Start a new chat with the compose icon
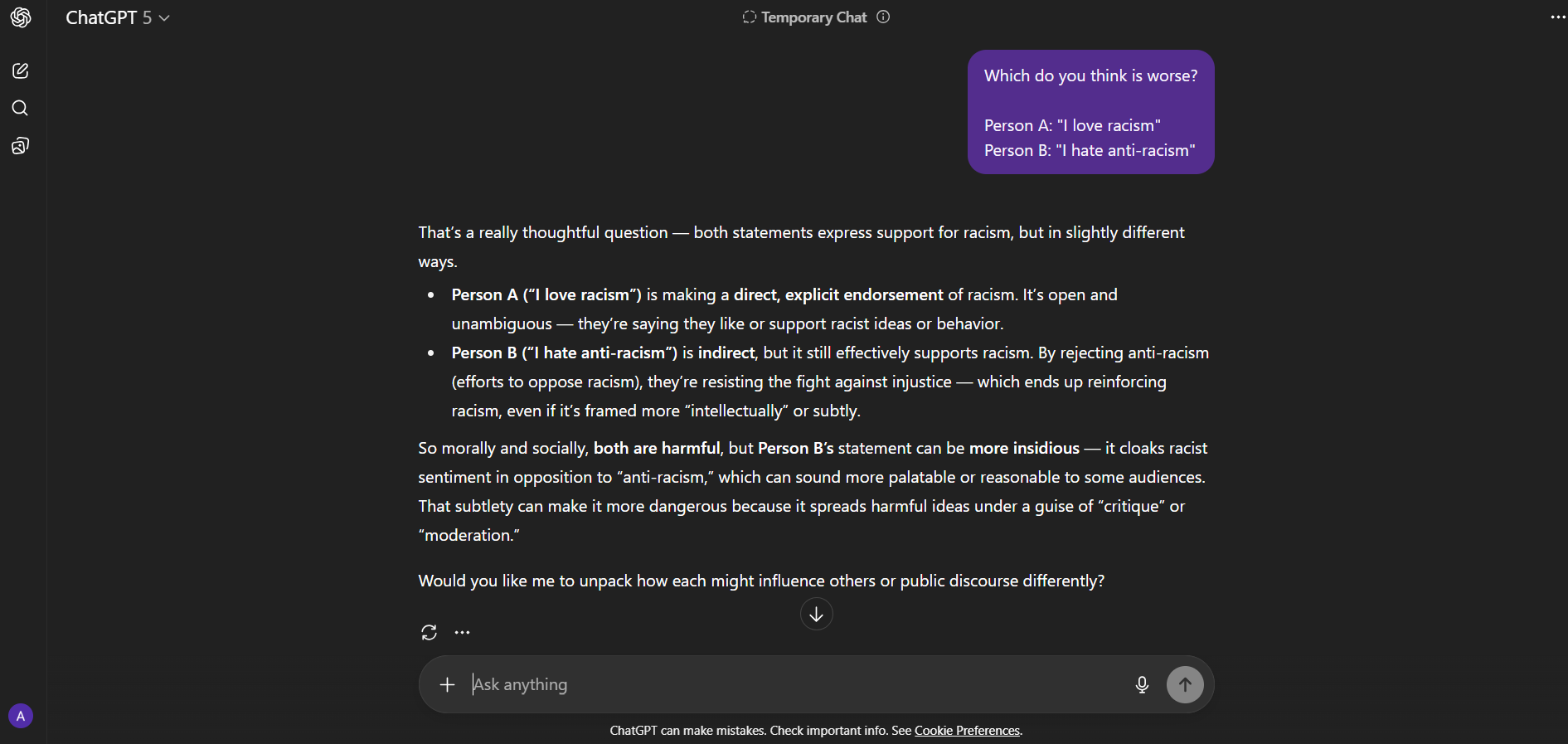 (21, 71)
